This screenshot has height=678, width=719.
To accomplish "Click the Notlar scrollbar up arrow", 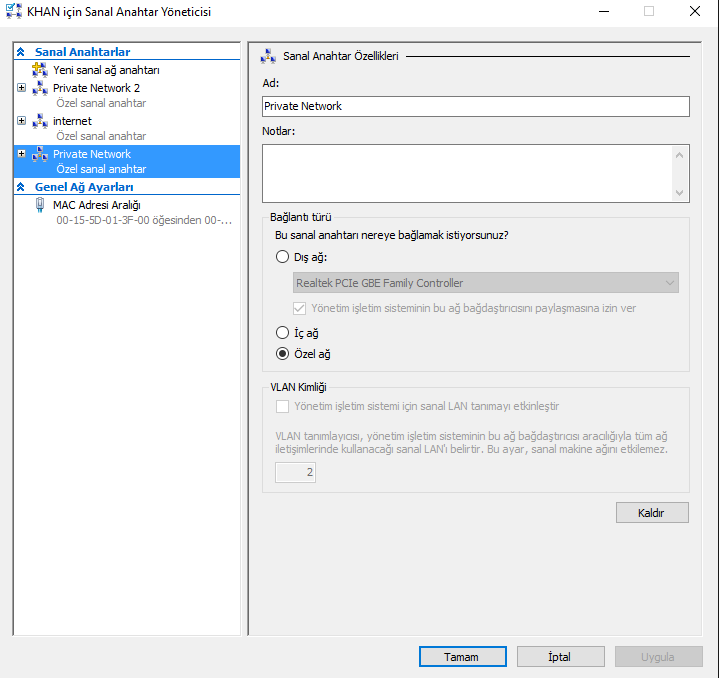I will (680, 155).
